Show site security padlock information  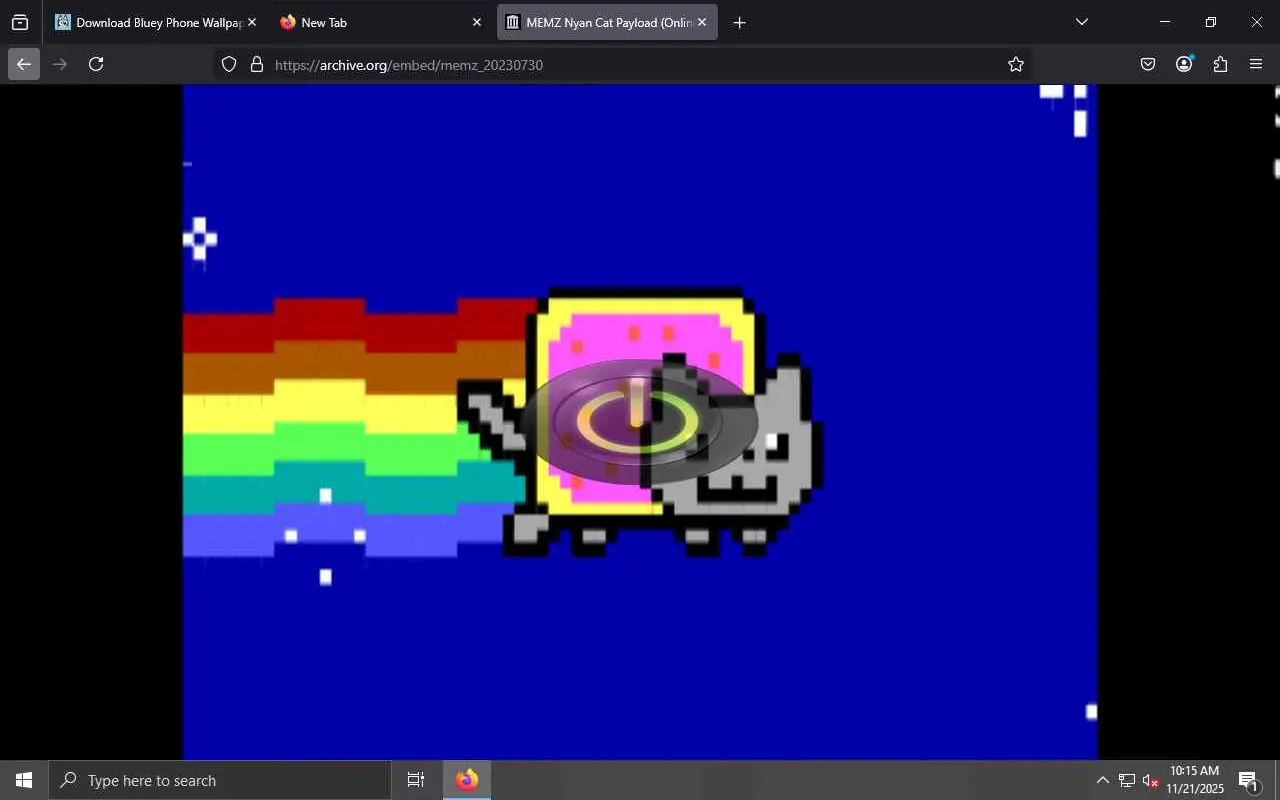tap(257, 64)
